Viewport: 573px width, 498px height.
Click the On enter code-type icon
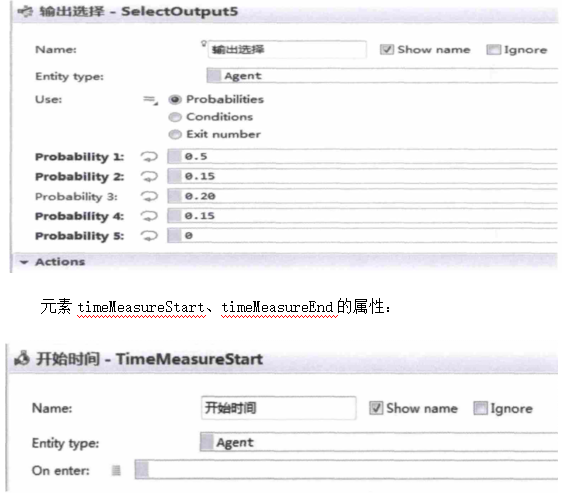pyautogui.click(x=116, y=471)
